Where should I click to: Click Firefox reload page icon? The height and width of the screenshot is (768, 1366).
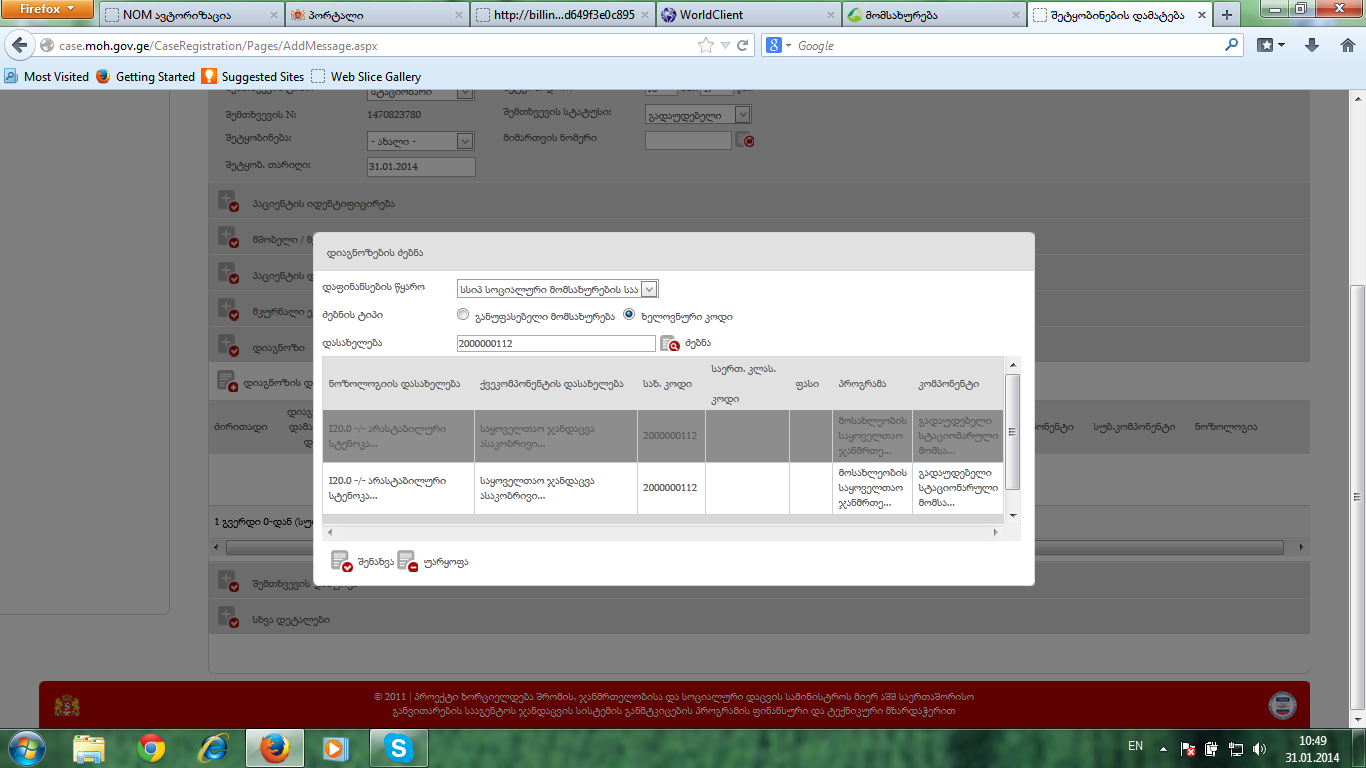click(743, 46)
